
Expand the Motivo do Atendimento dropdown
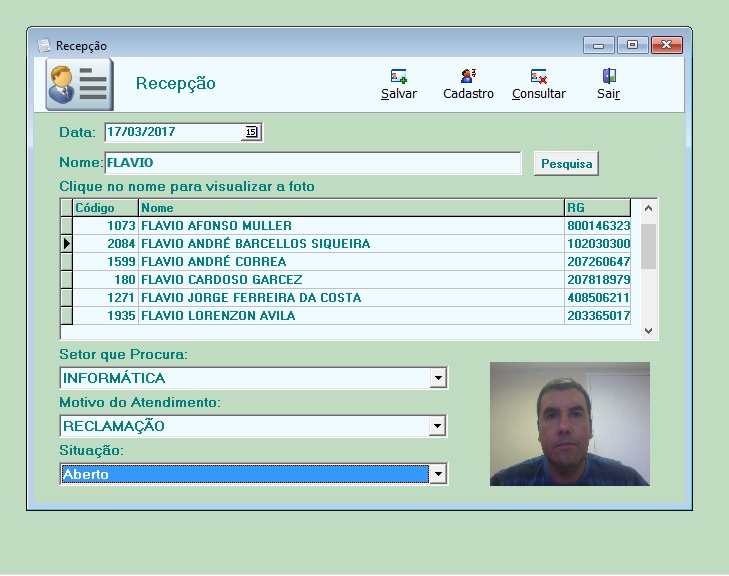coord(436,426)
